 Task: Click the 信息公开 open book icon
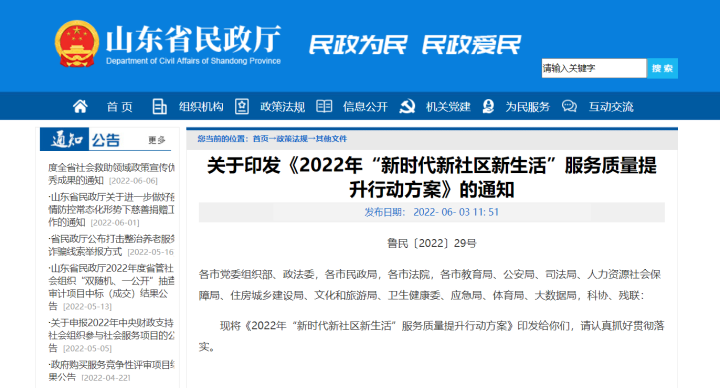(x=324, y=107)
